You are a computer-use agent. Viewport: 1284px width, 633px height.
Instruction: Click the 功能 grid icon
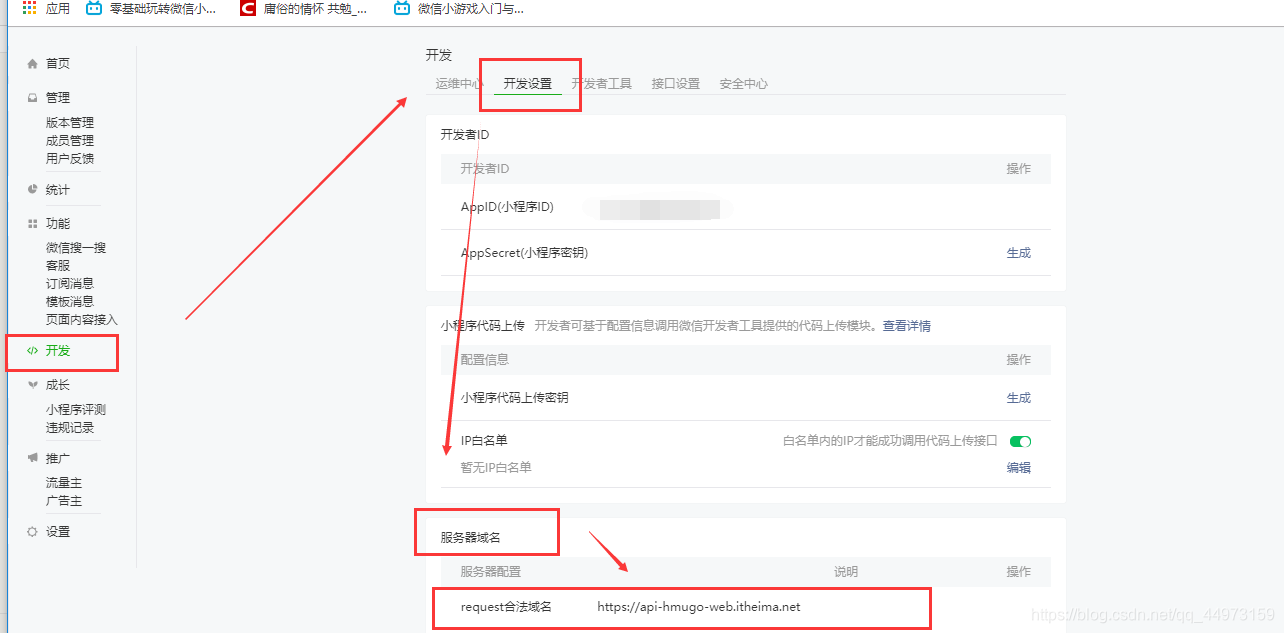(32, 224)
